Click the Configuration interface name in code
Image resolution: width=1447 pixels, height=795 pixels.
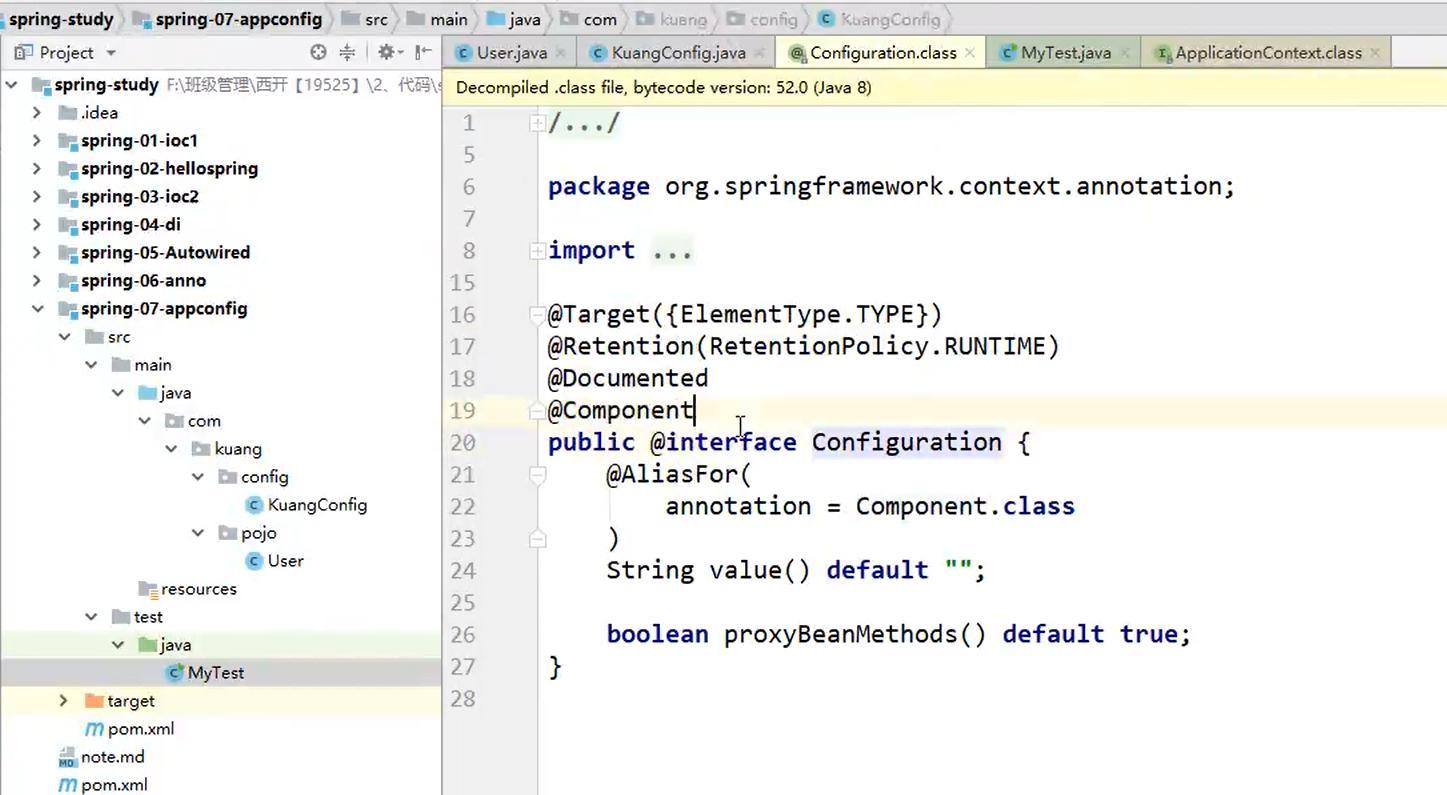[906, 442]
